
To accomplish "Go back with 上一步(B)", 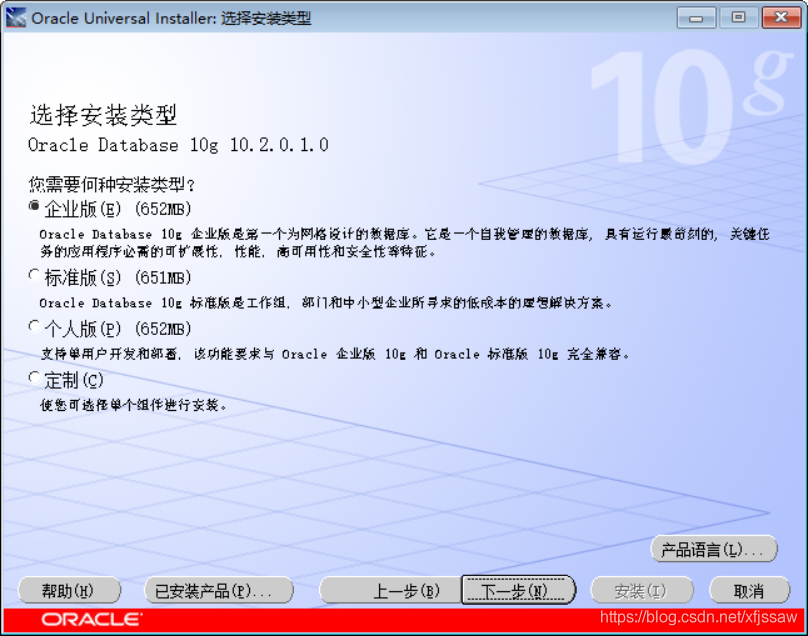I will tap(391, 591).
